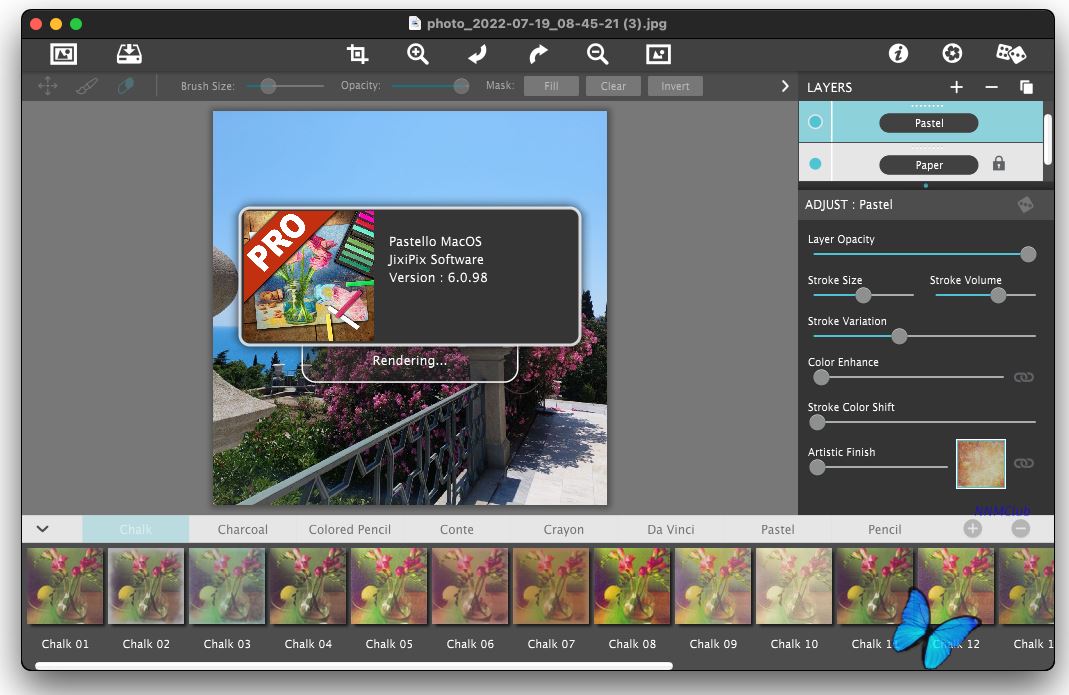Toggle Artistic Finish link icon

point(1023,463)
